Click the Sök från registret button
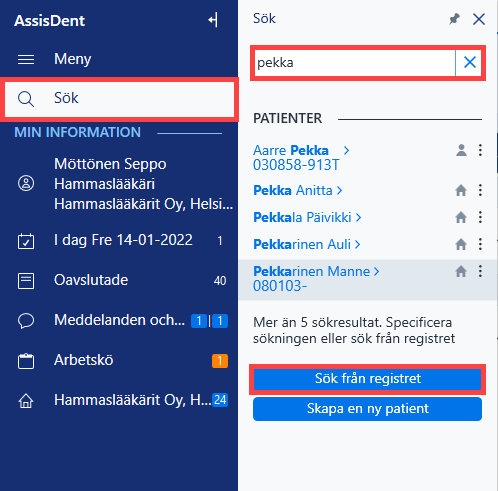The image size is (498, 491). (367, 379)
